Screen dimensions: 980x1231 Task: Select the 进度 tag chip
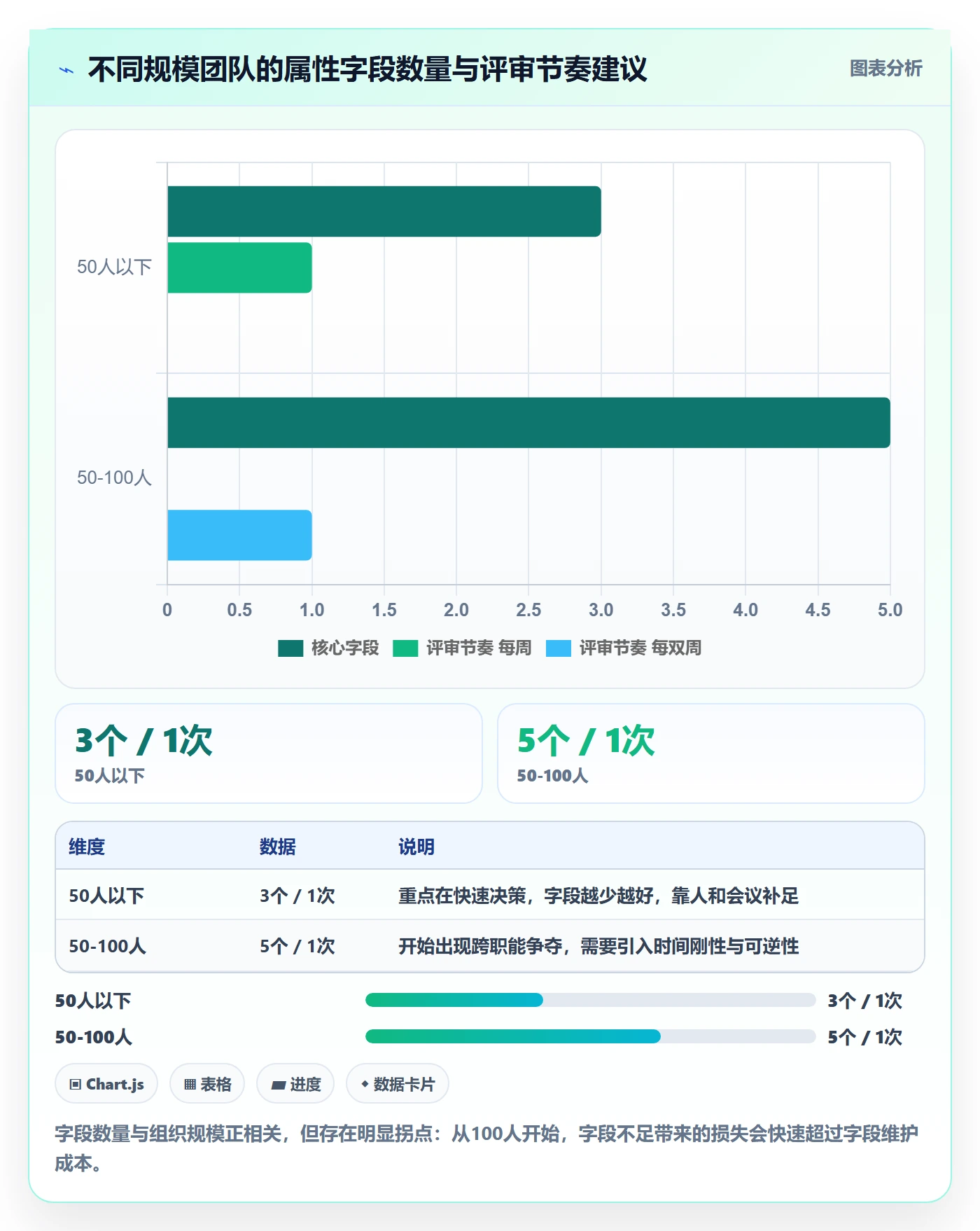click(x=295, y=1084)
